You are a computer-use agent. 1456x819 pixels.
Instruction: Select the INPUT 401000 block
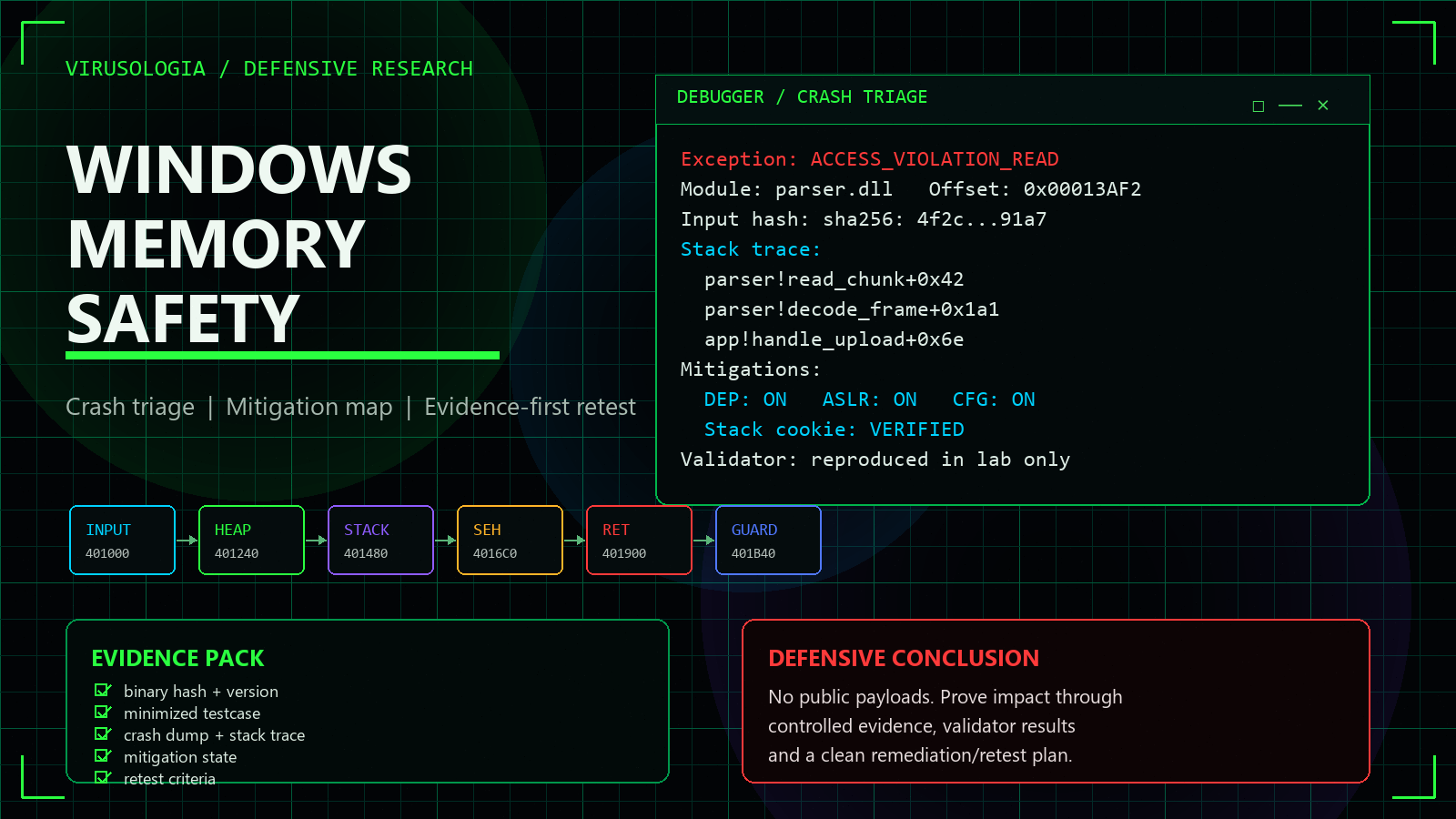click(x=122, y=541)
